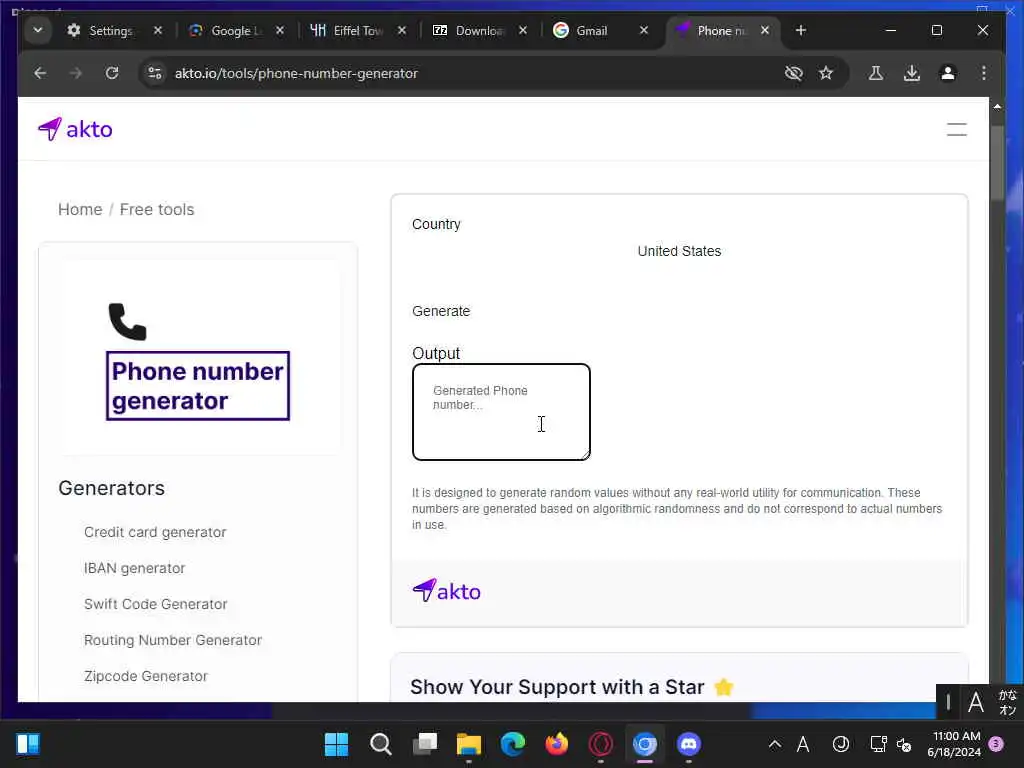Click the Chrome icon in taskbar
The image size is (1024, 768).
click(x=645, y=744)
